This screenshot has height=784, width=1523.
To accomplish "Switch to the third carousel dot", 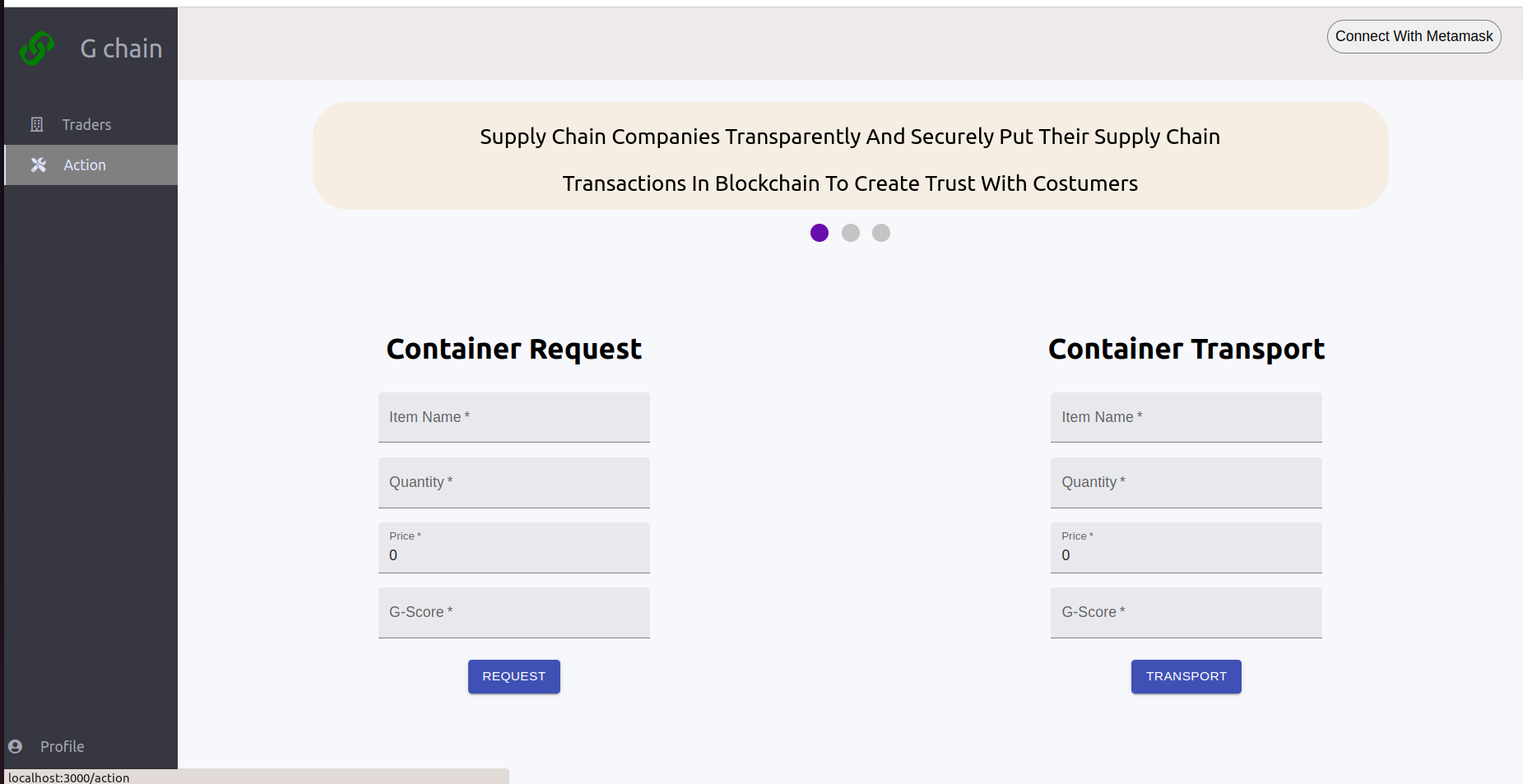I will (x=881, y=233).
